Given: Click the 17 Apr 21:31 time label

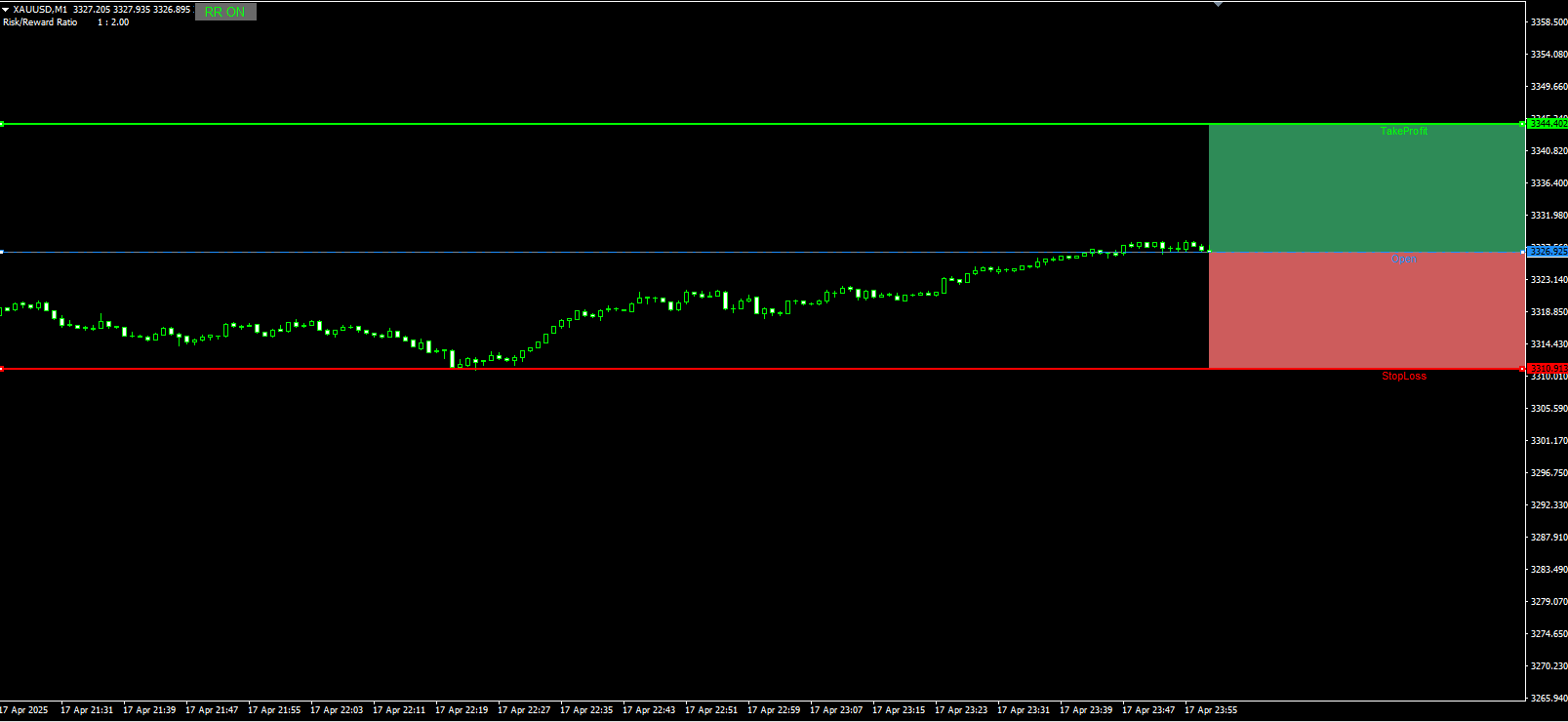Looking at the screenshot, I should [x=87, y=710].
